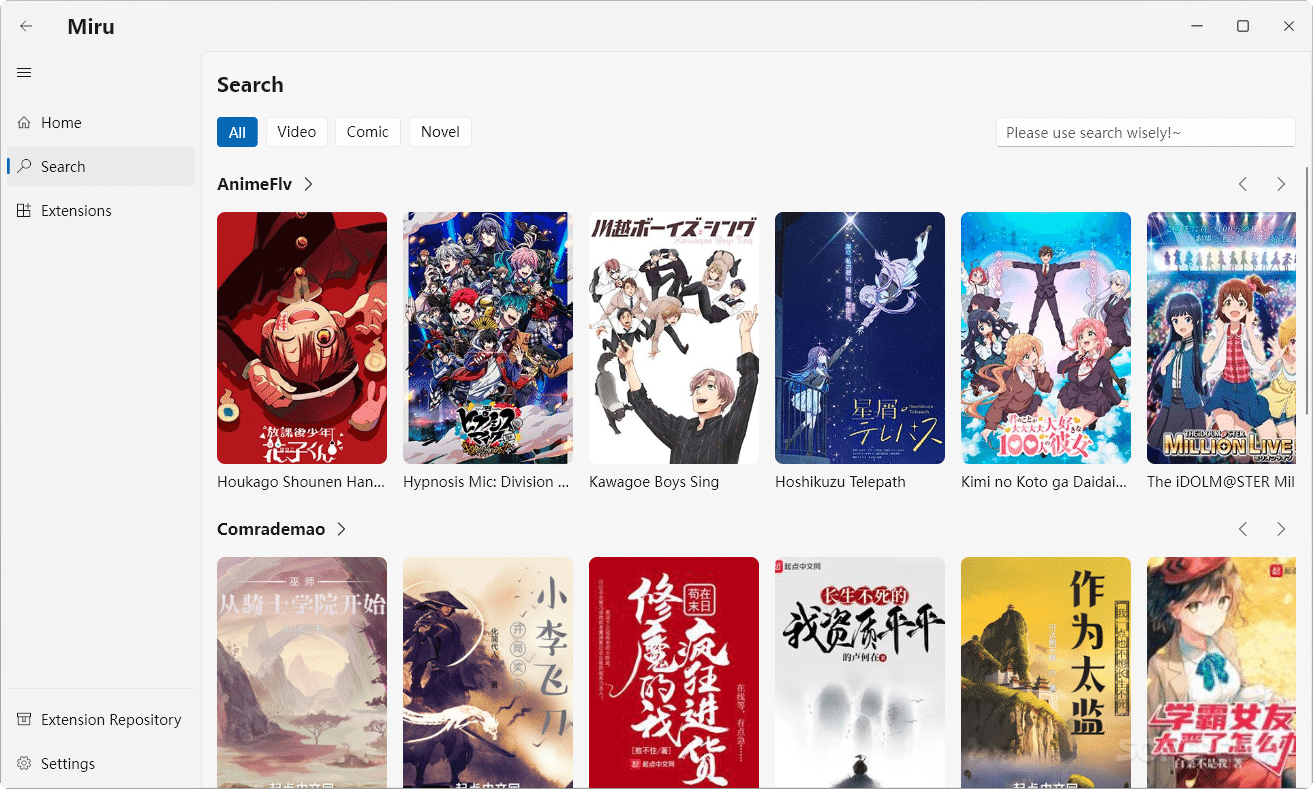Minimize the Miru window
Viewport: 1313px width, 789px height.
[x=1197, y=26]
